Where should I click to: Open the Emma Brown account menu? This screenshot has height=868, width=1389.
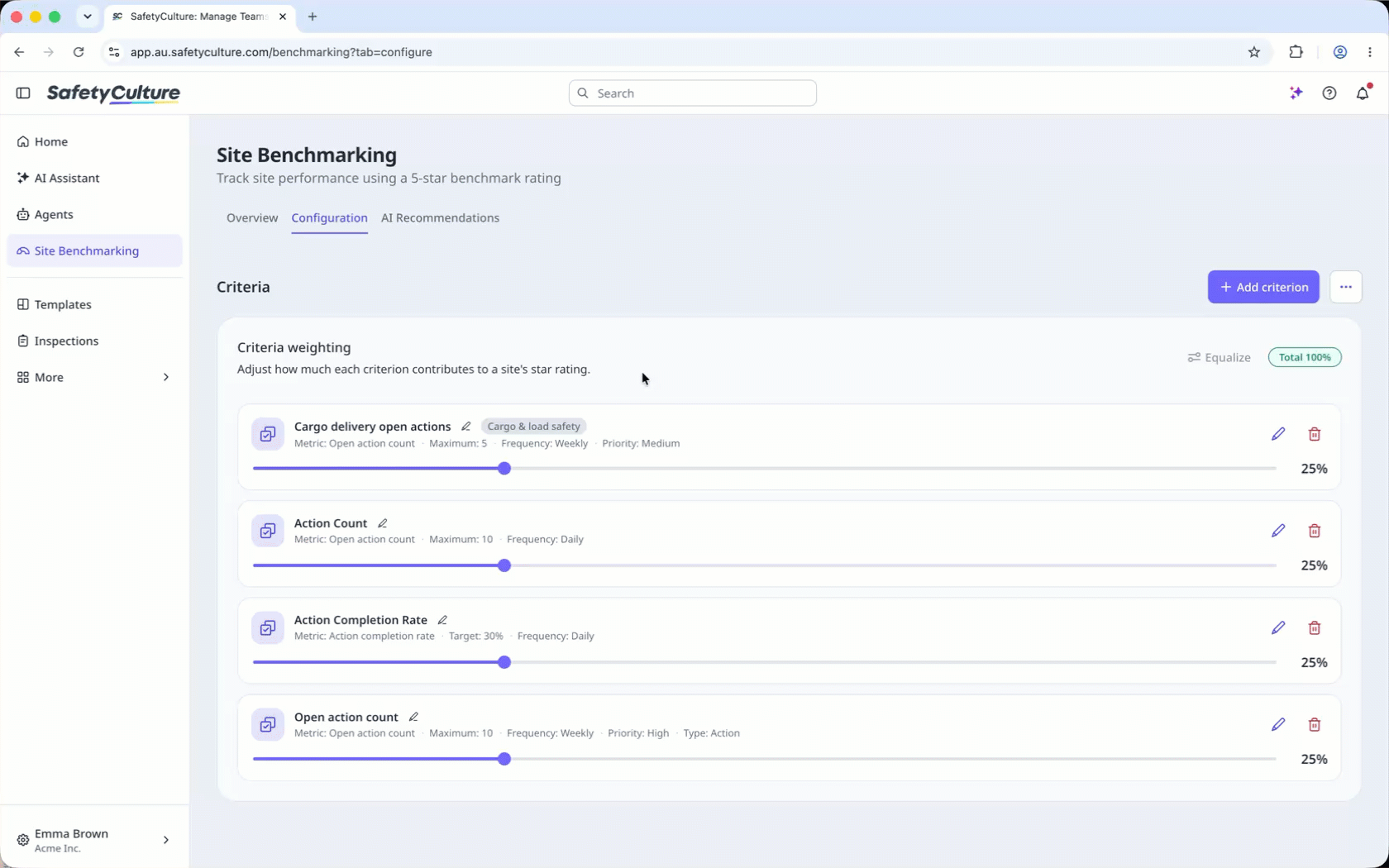(x=94, y=840)
